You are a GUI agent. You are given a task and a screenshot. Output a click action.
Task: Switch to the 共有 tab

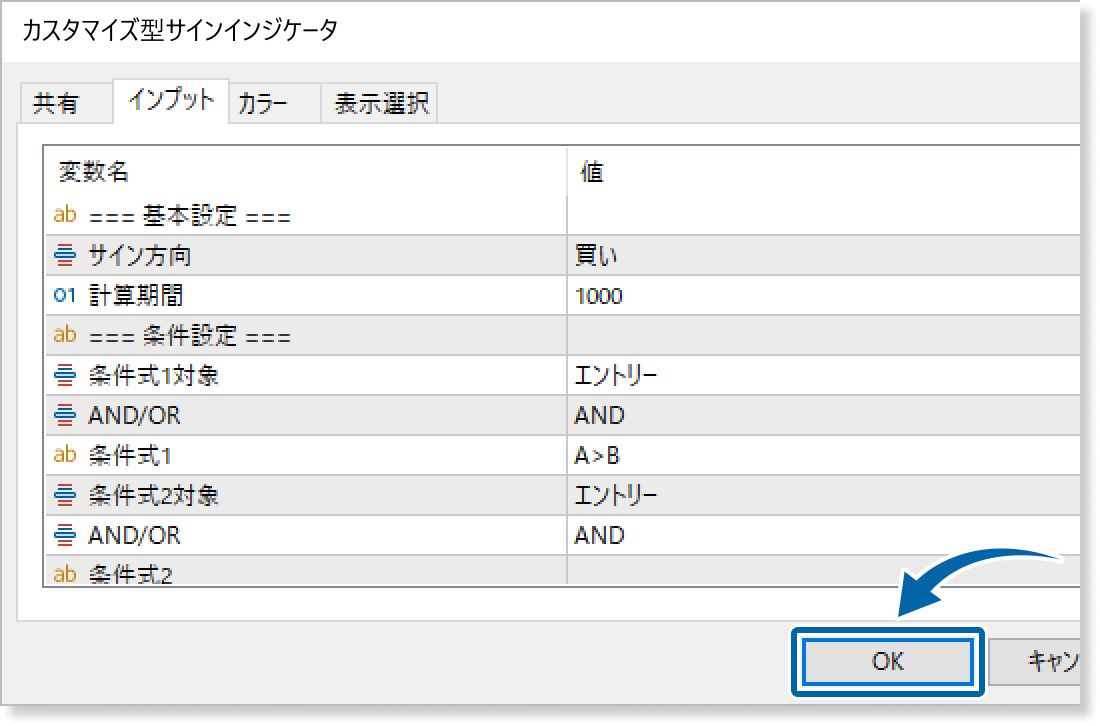(65, 102)
